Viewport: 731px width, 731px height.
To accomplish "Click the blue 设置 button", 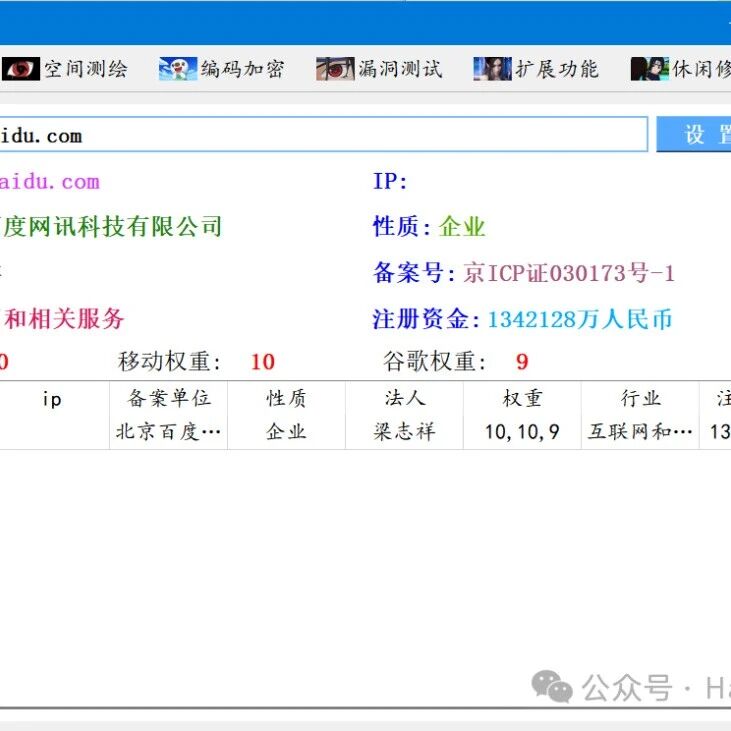I will point(694,135).
